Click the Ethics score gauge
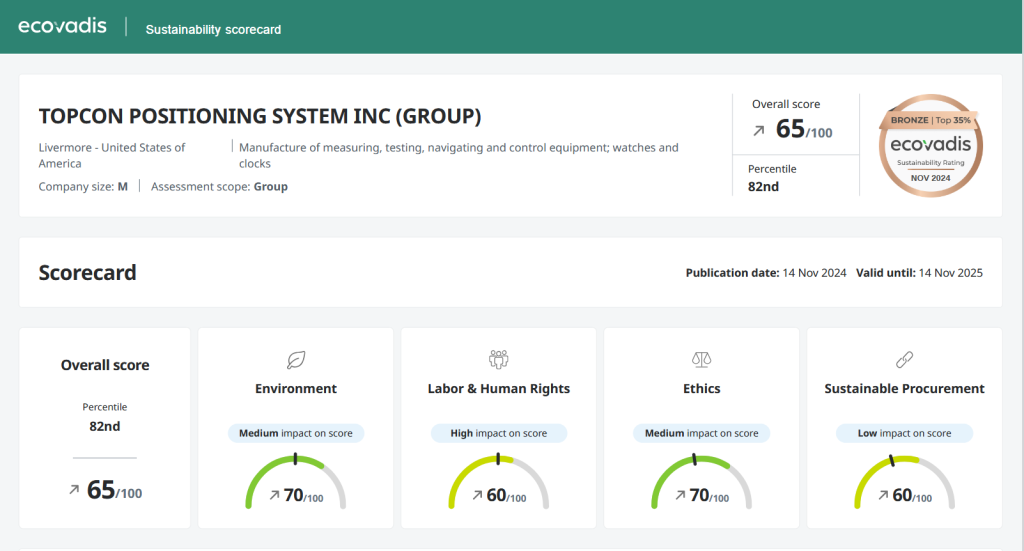Screen dimensions: 1024x551 click(x=701, y=482)
